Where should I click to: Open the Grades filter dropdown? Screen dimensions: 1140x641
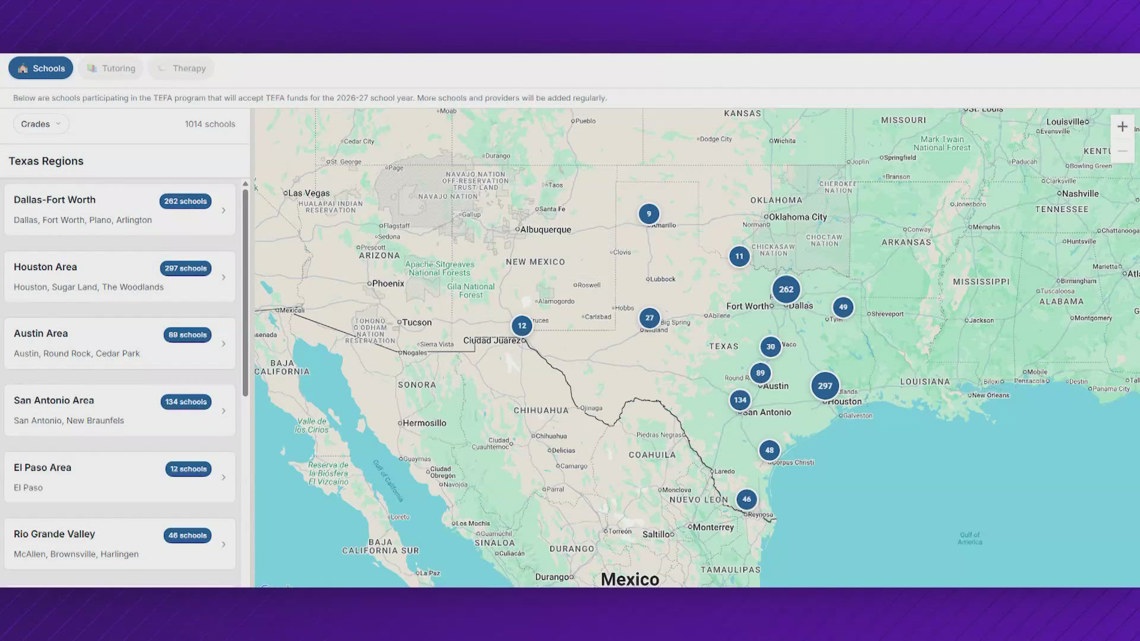tap(41, 124)
